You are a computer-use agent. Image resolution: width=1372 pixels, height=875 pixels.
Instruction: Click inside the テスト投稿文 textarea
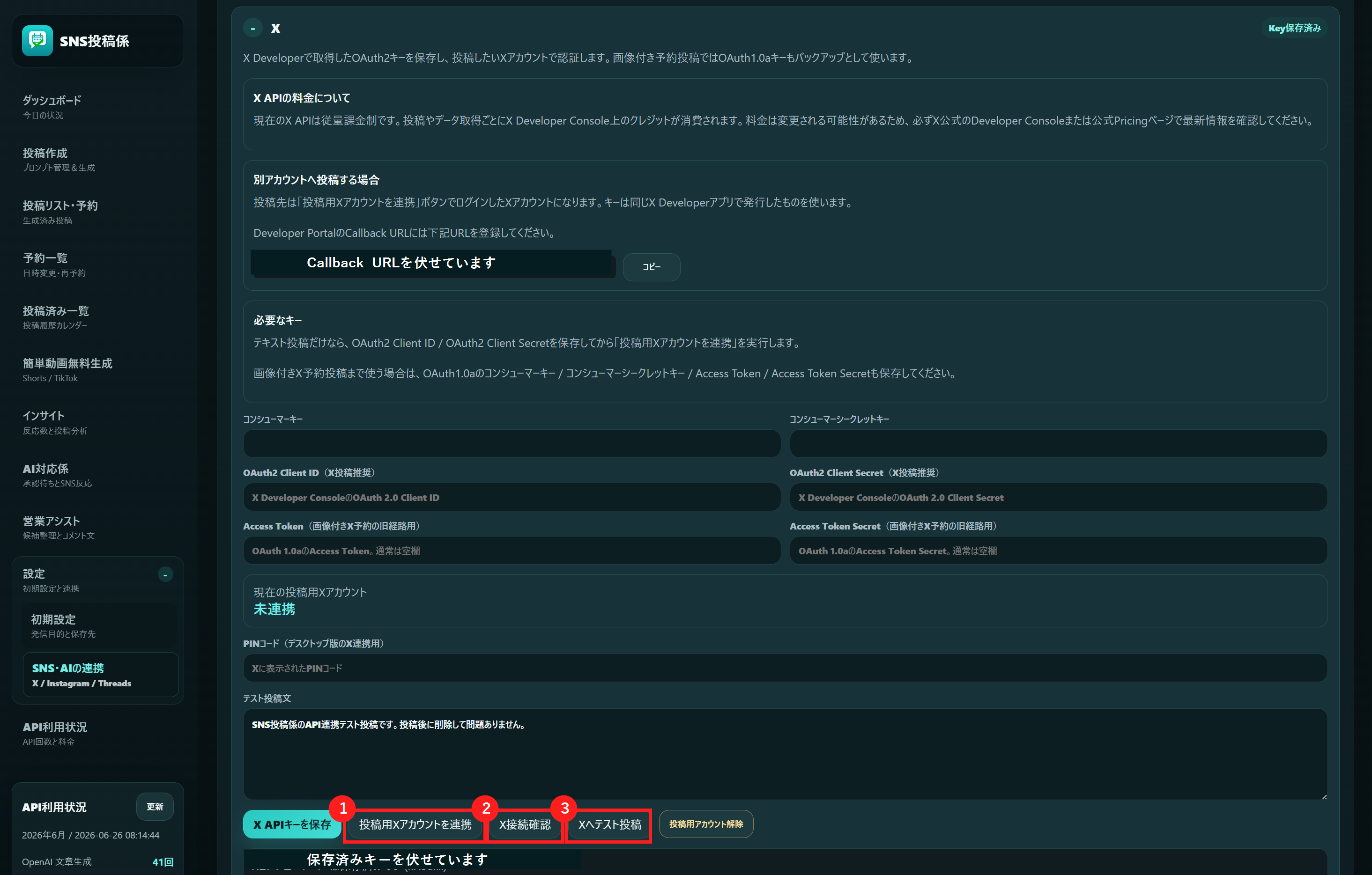pos(785,754)
